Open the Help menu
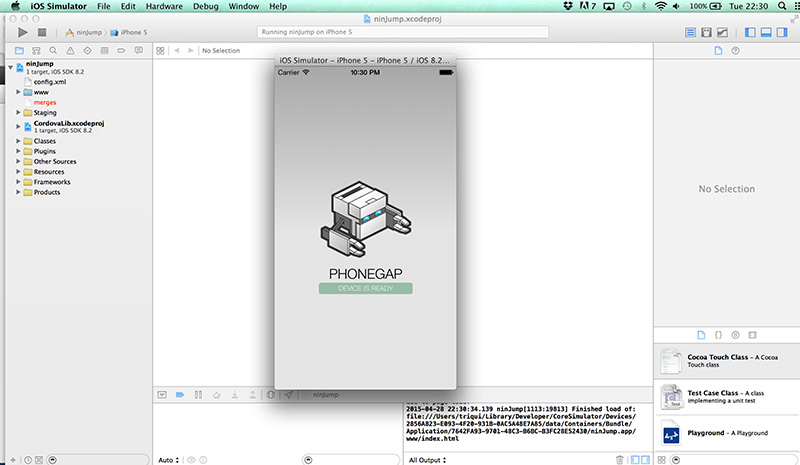 (278, 6)
